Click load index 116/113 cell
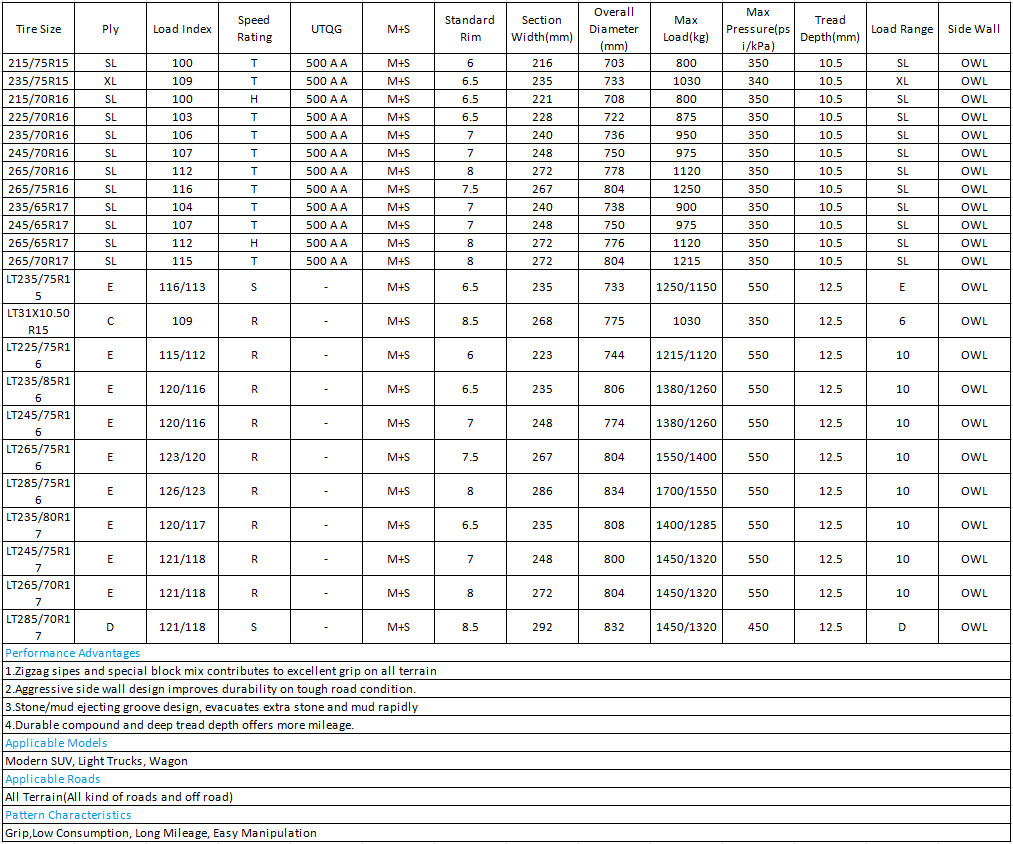The image size is (1013, 844). coord(182,287)
